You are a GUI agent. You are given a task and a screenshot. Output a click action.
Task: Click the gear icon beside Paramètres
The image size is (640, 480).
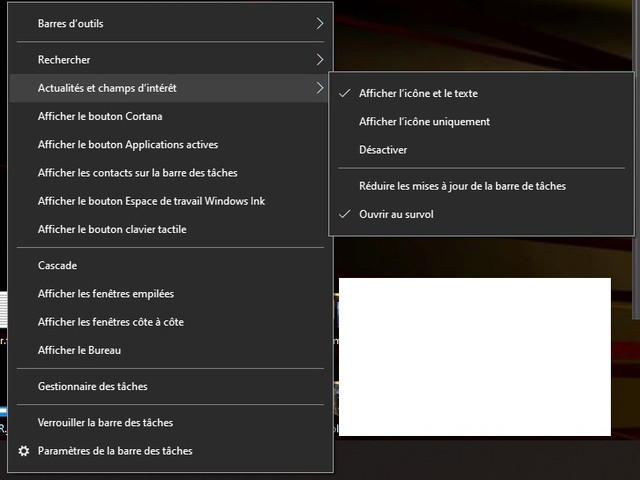pos(24,451)
